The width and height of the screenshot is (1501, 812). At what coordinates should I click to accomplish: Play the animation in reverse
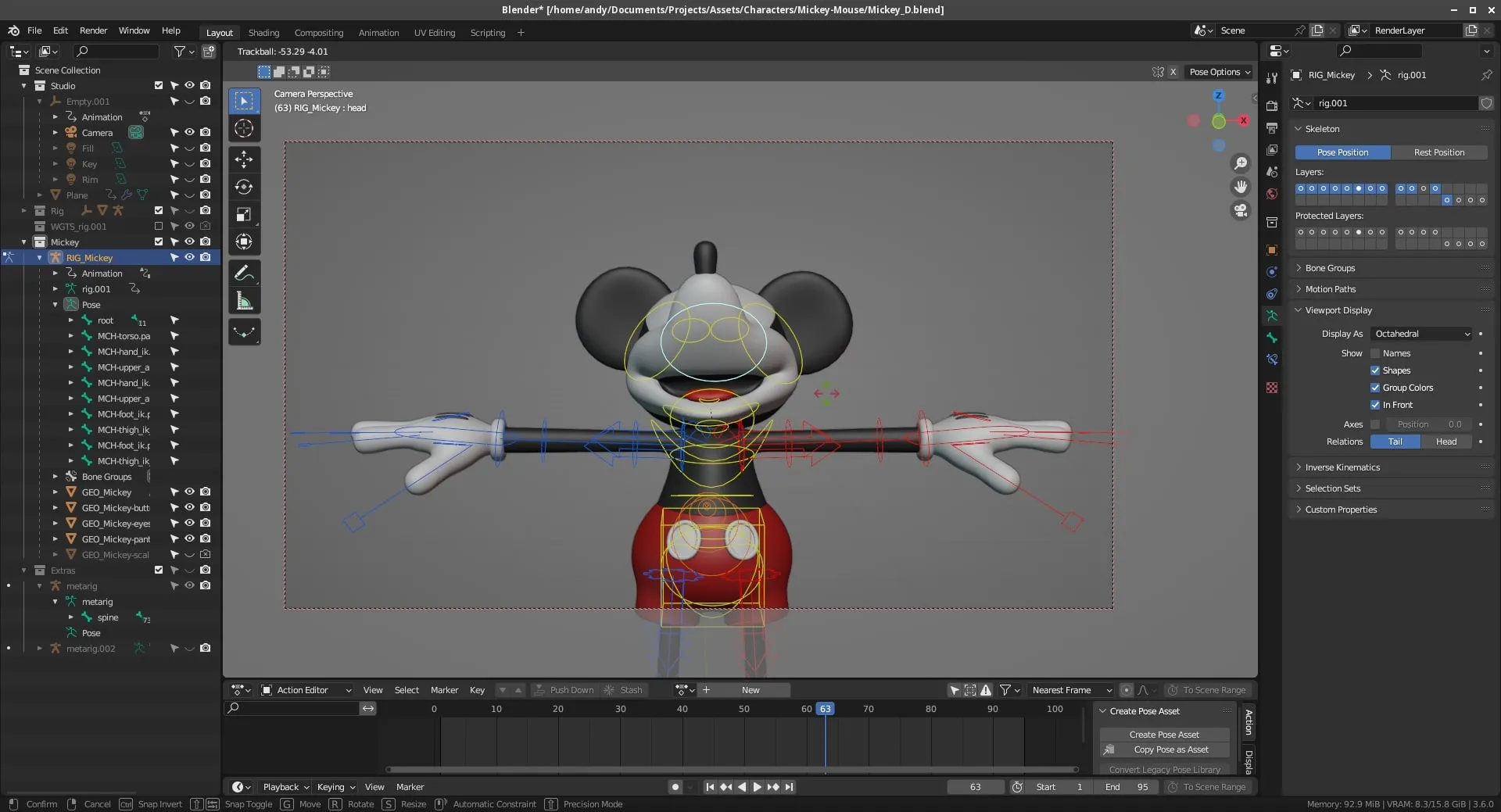point(742,787)
